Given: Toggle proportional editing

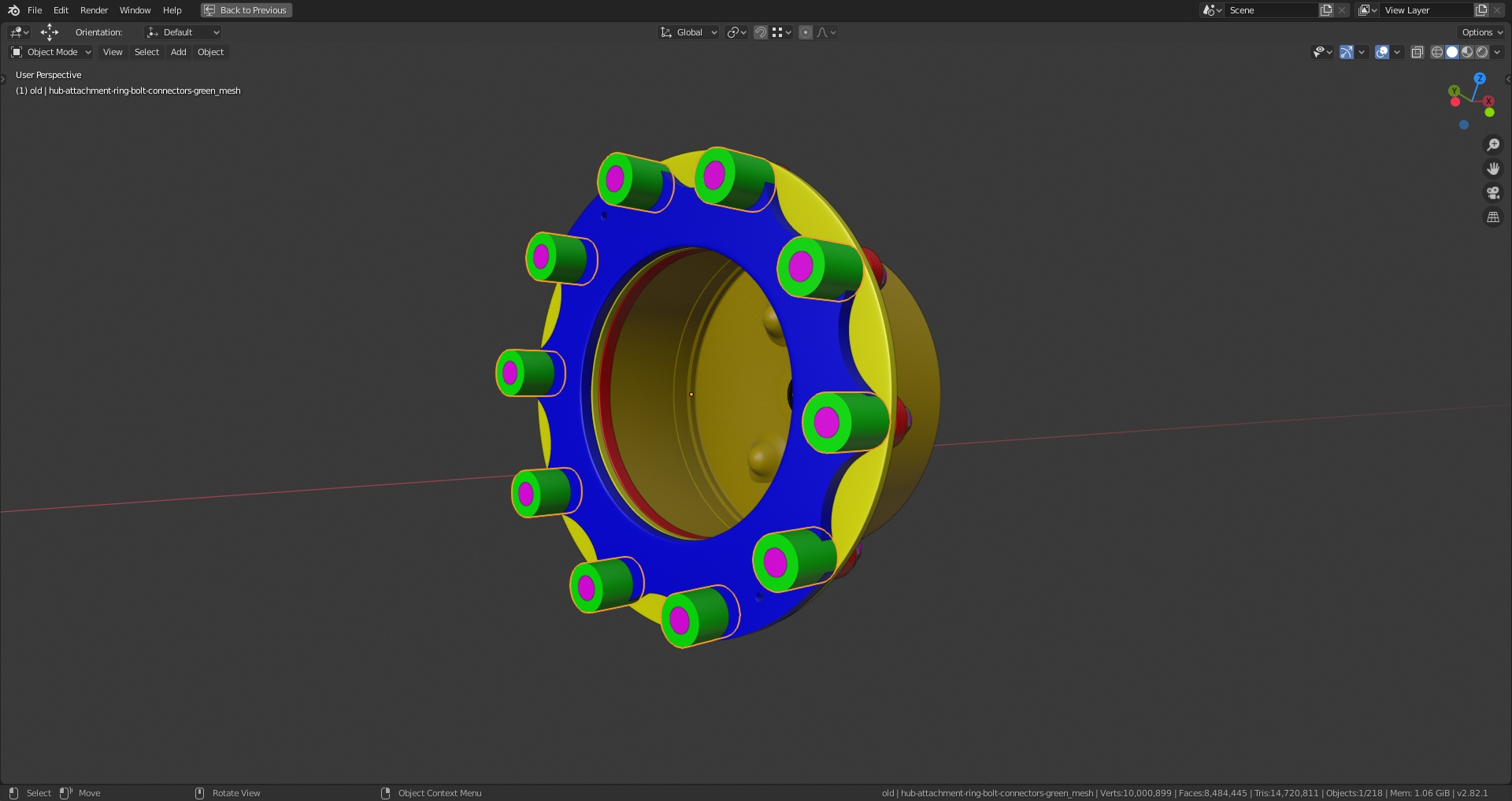Looking at the screenshot, I should coord(806,32).
